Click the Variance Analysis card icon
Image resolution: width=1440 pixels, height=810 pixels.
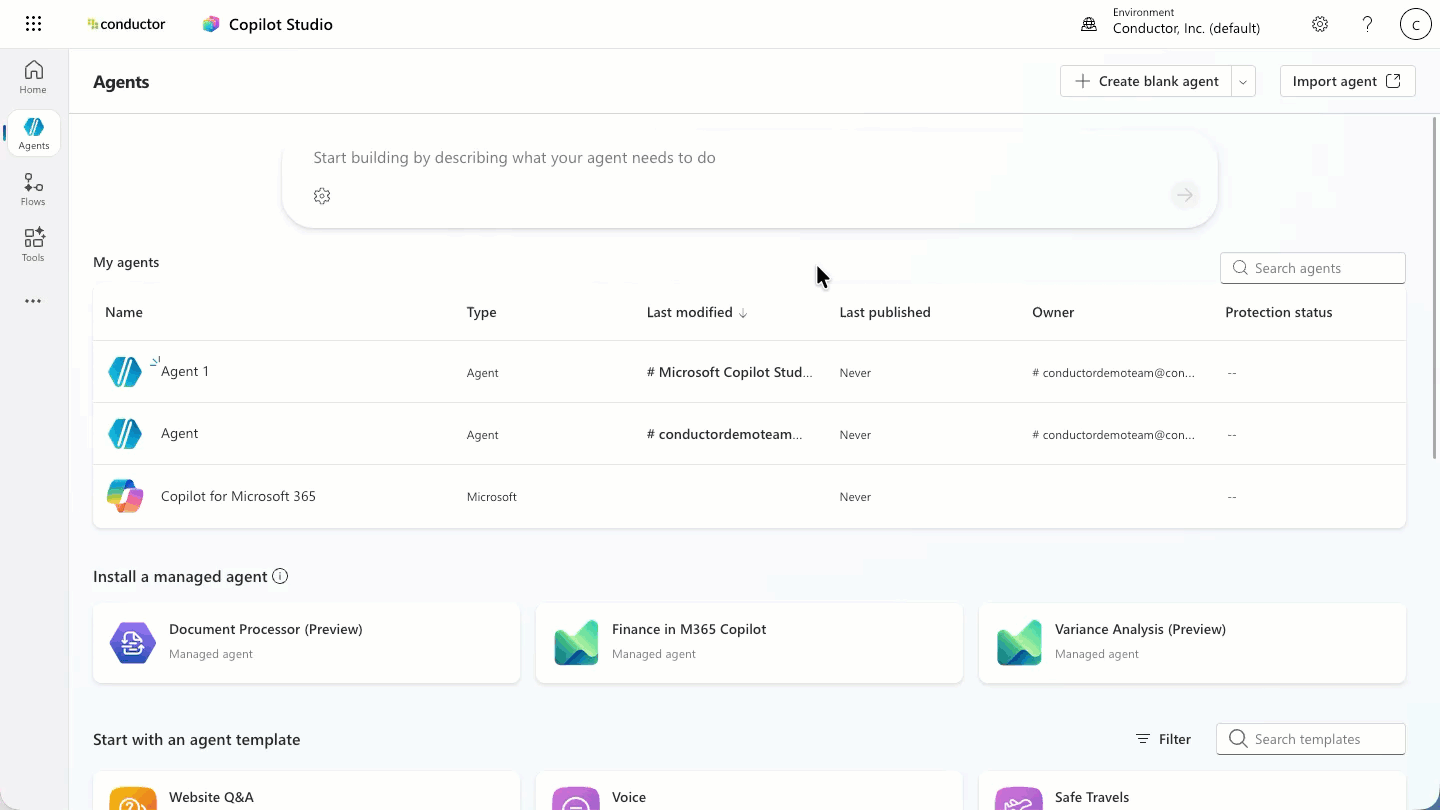[1019, 643]
